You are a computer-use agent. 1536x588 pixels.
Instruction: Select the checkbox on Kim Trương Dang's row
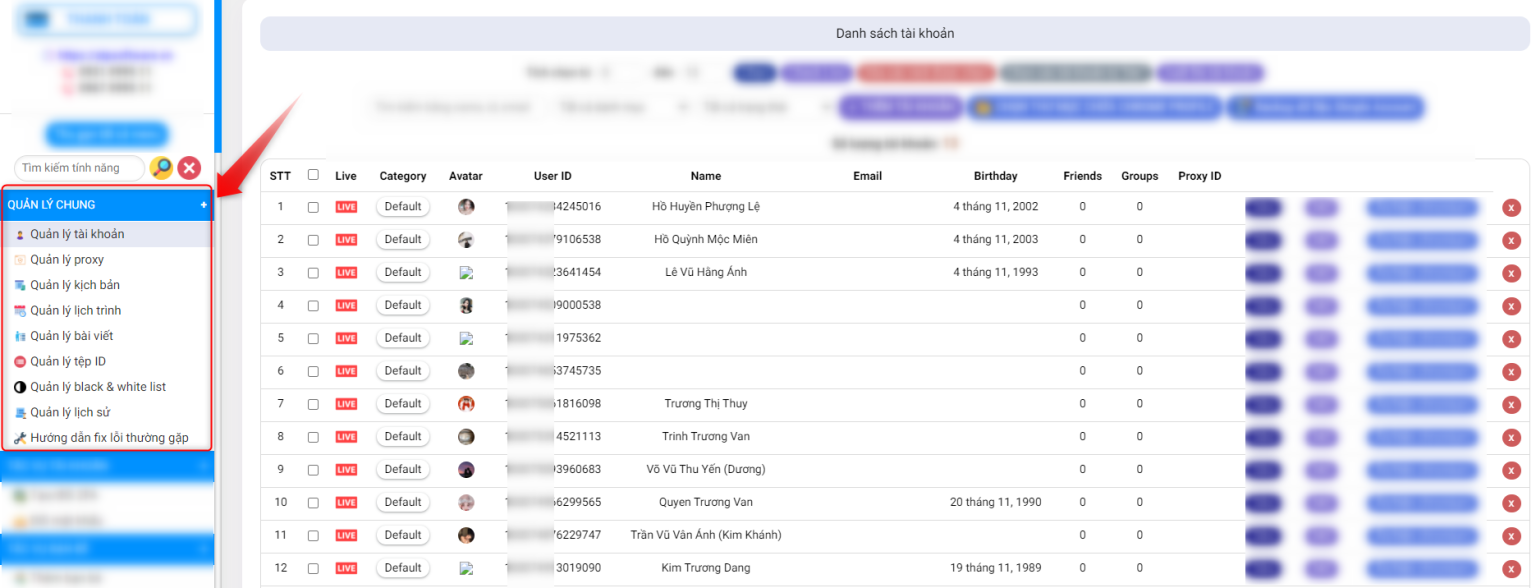click(x=313, y=567)
